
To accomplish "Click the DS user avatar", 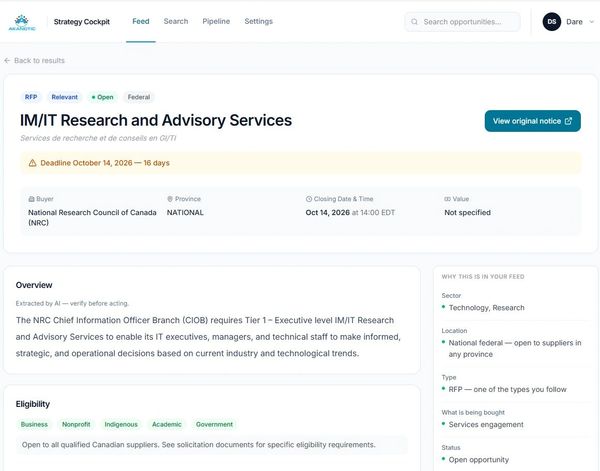I will point(551,22).
